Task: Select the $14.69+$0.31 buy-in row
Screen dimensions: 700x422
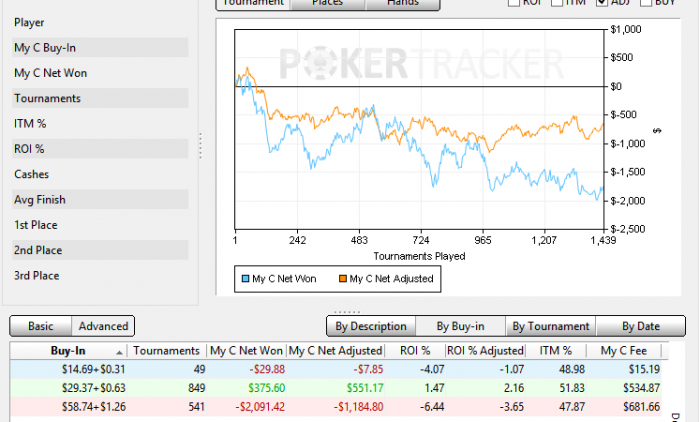Action: point(336,369)
